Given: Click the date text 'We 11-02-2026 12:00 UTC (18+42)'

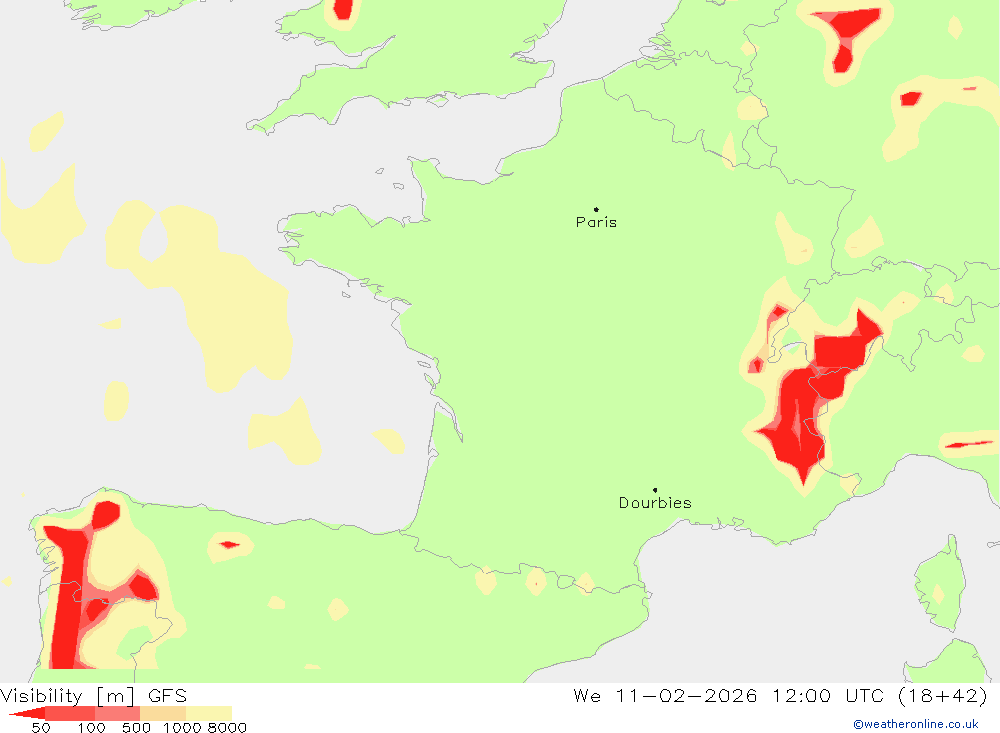Looking at the screenshot, I should coord(781,695).
